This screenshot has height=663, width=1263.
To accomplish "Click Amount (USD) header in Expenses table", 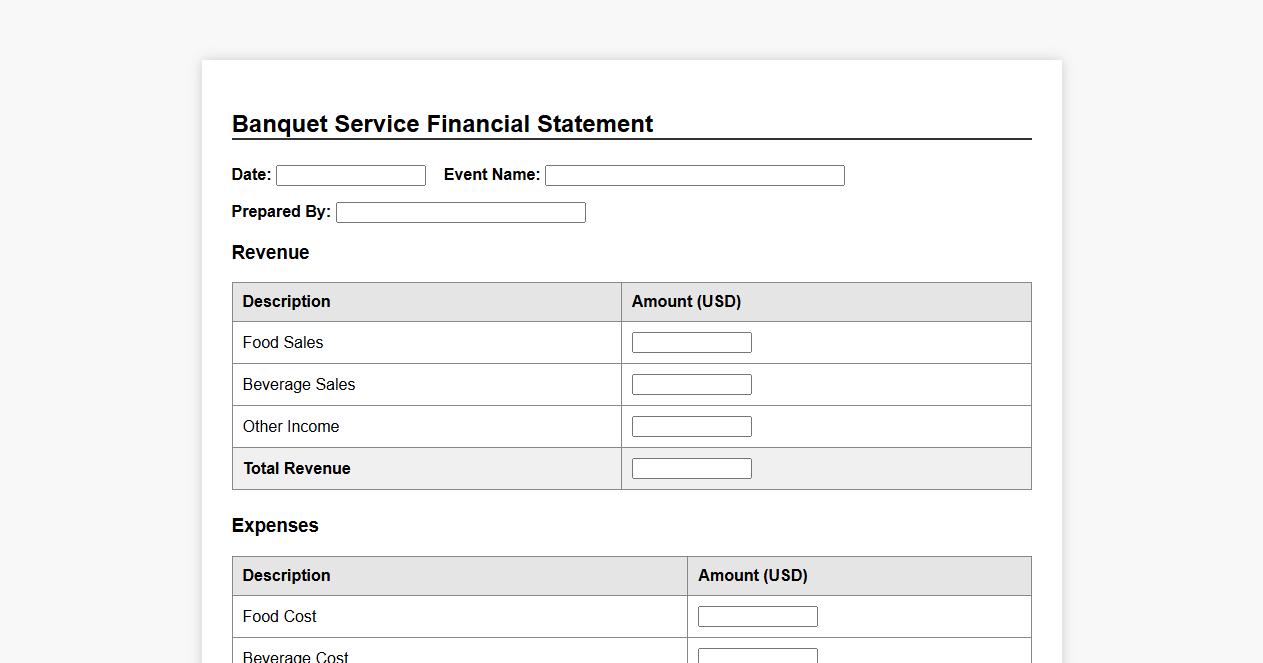I will (x=752, y=576).
